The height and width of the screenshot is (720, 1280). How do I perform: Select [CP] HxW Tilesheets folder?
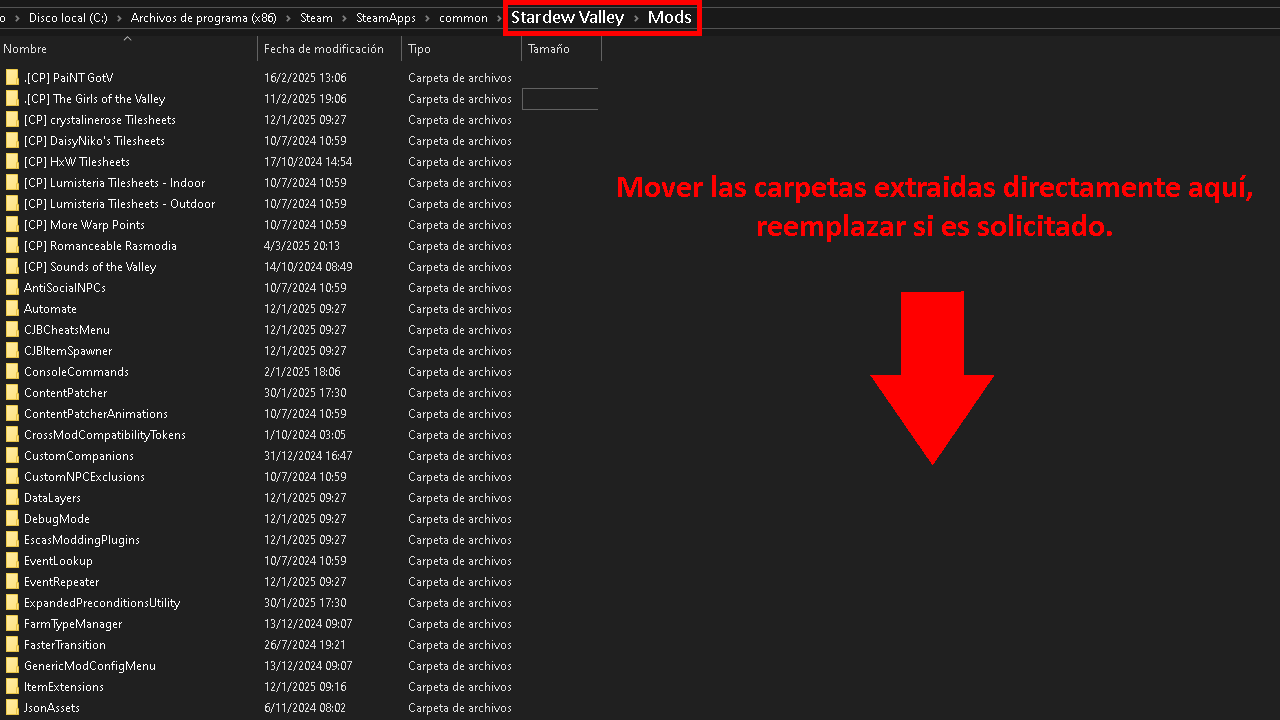pyautogui.click(x=76, y=162)
